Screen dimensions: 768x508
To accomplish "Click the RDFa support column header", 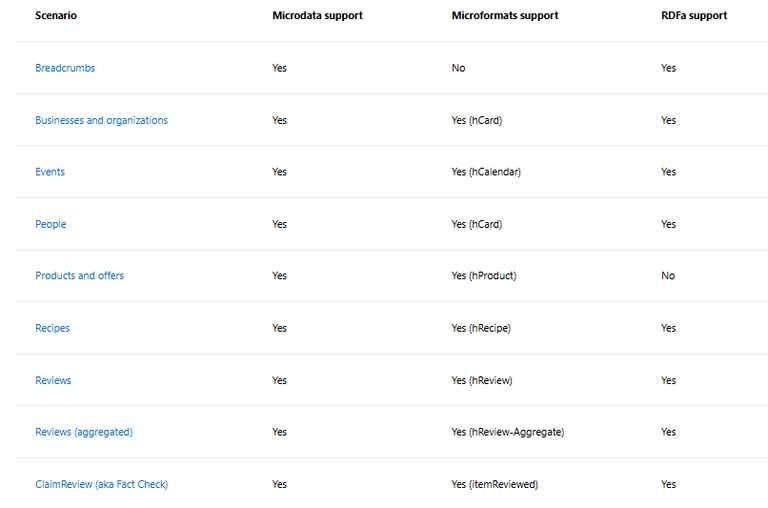I will point(694,16).
